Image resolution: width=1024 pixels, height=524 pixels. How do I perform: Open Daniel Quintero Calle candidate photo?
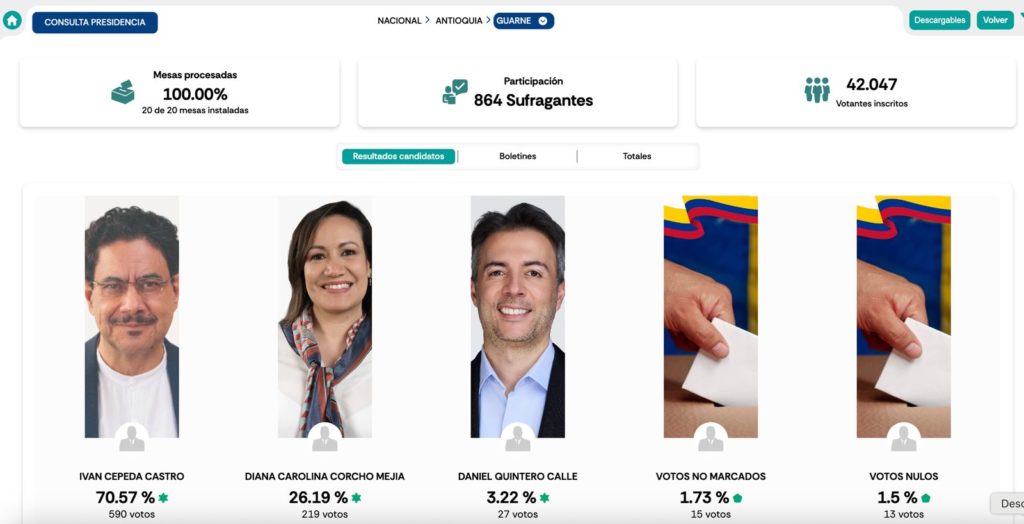pyautogui.click(x=518, y=317)
